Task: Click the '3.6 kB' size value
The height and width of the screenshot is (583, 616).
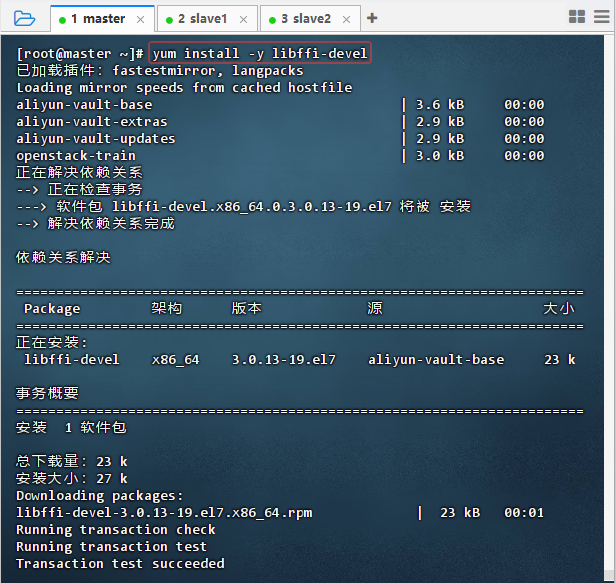Action: coord(440,104)
